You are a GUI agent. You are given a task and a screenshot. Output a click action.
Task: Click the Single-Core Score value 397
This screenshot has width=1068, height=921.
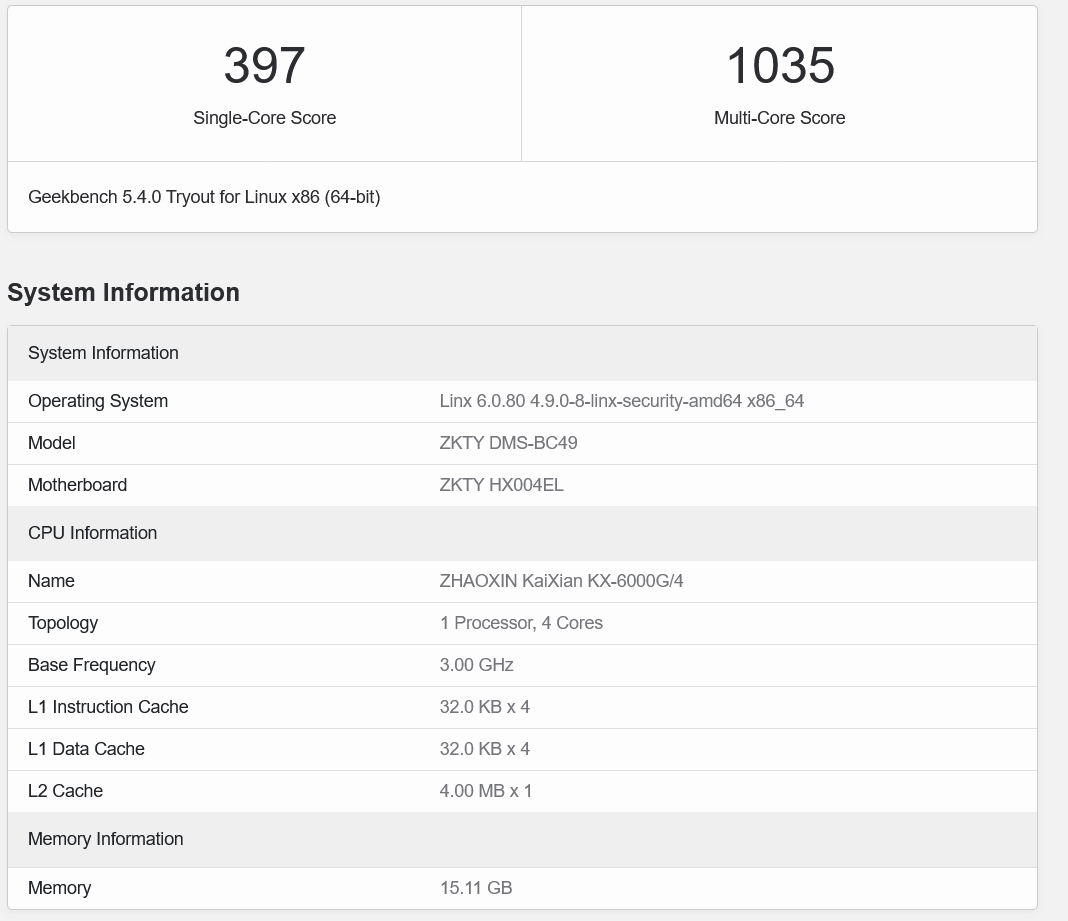tap(264, 66)
